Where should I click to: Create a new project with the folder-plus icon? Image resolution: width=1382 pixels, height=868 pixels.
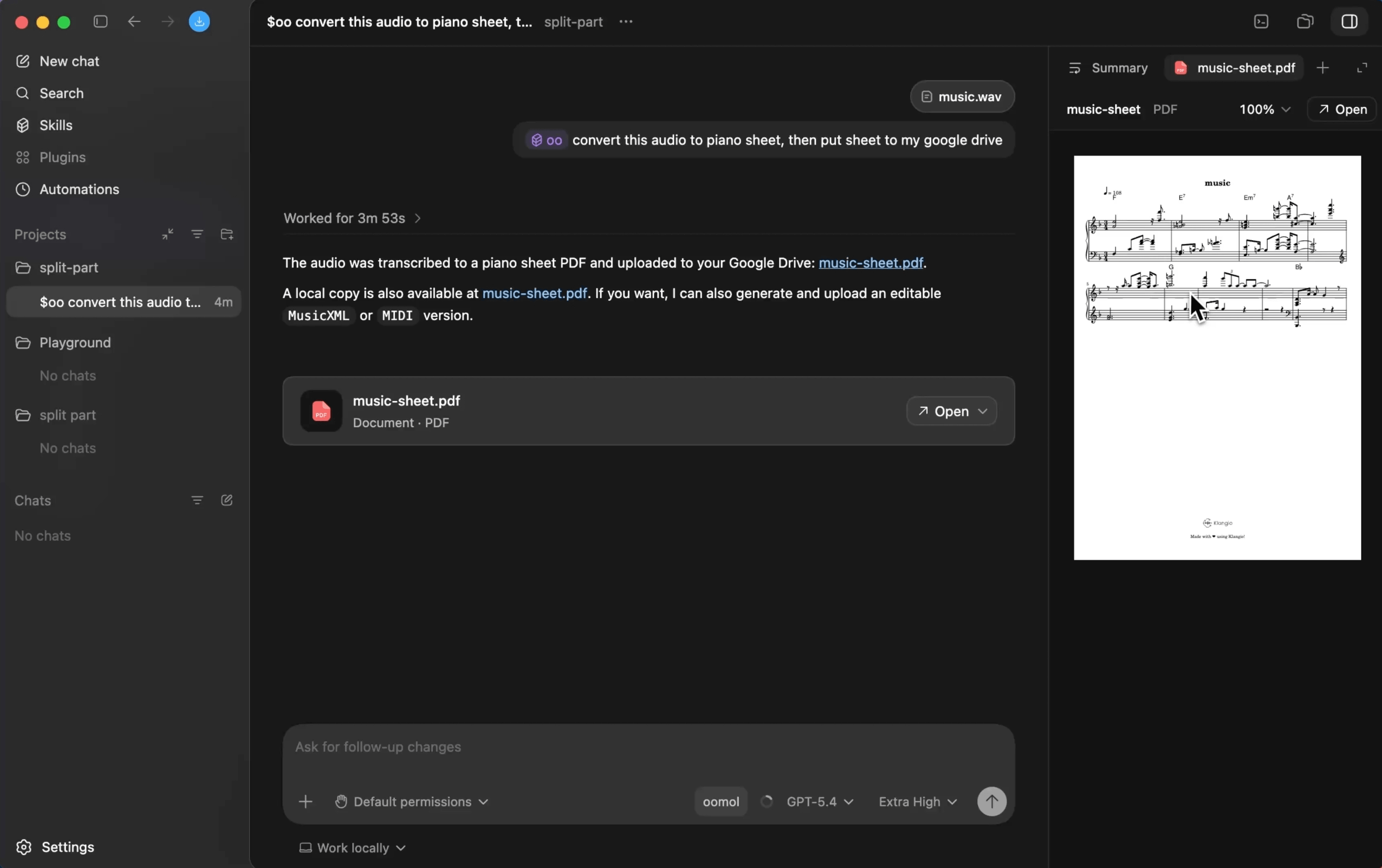227,234
